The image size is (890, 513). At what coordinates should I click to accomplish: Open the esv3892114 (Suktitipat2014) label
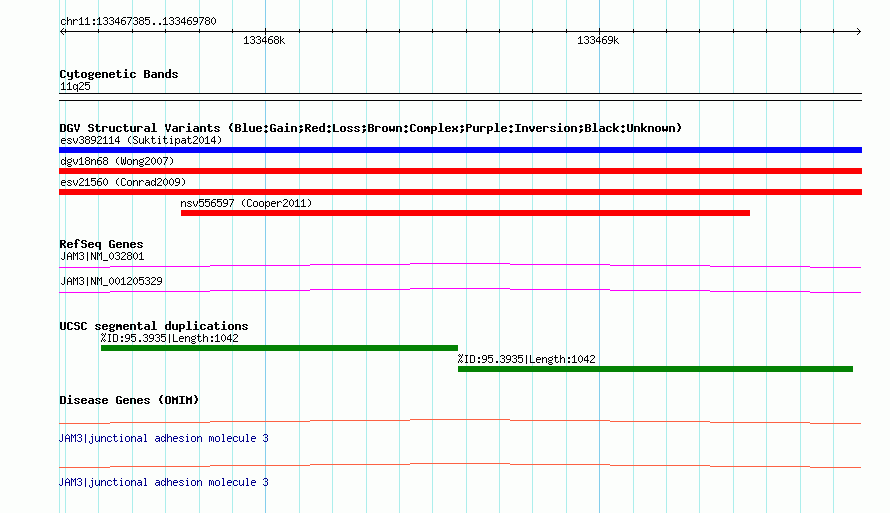click(x=141, y=140)
